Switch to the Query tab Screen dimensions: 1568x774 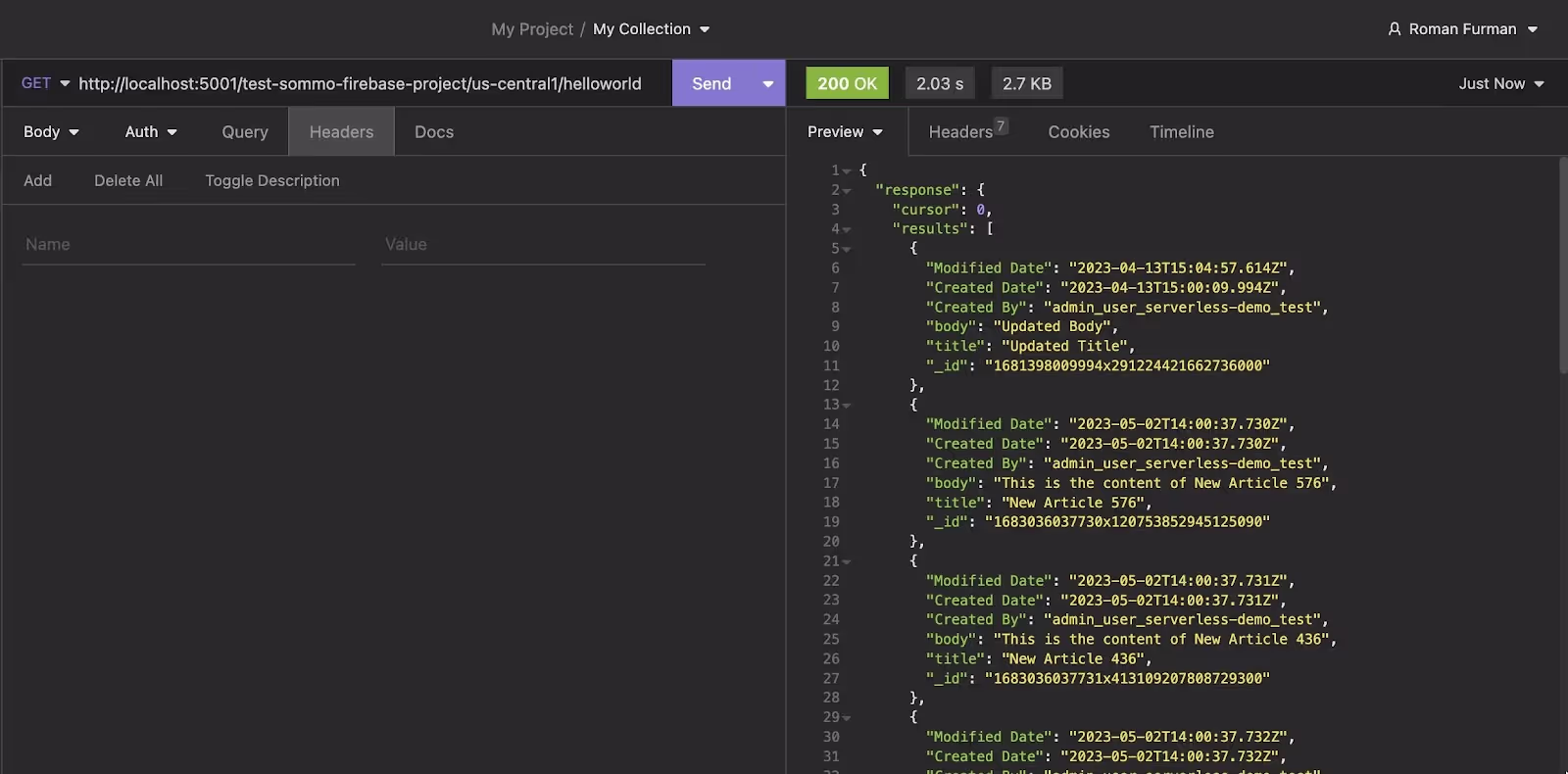pyautogui.click(x=245, y=131)
